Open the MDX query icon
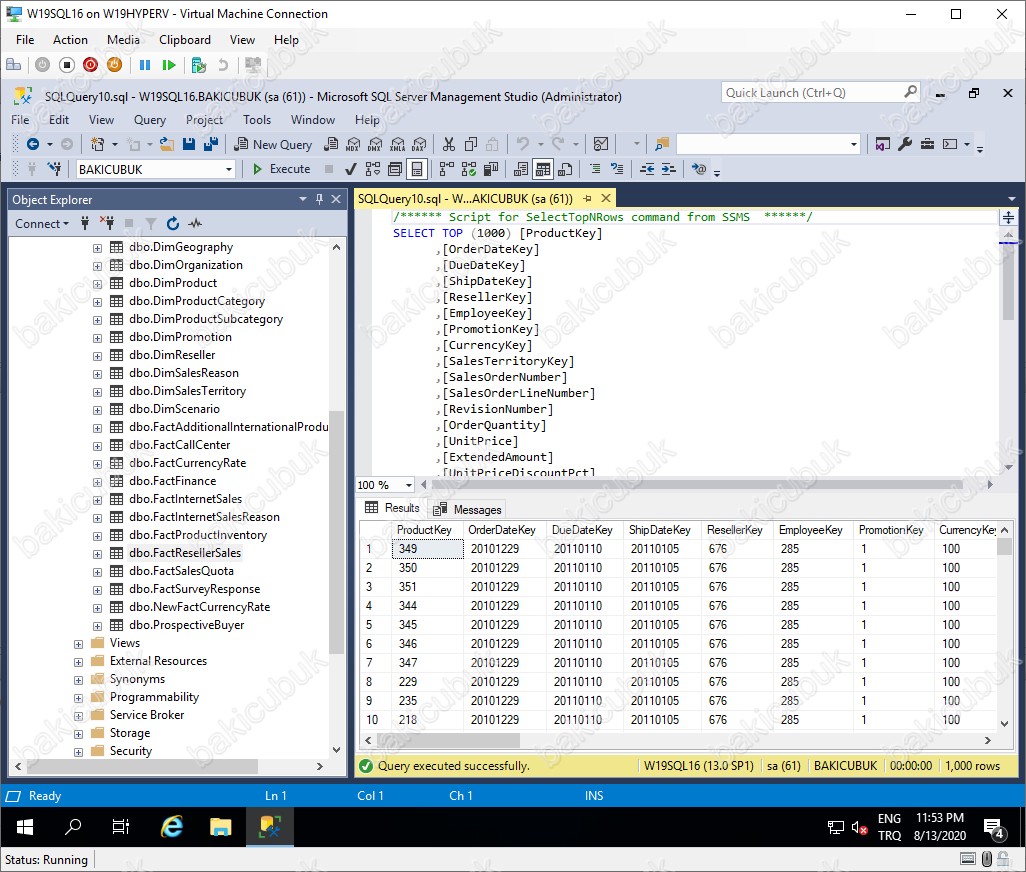Viewport: 1026px width, 872px height. click(353, 145)
